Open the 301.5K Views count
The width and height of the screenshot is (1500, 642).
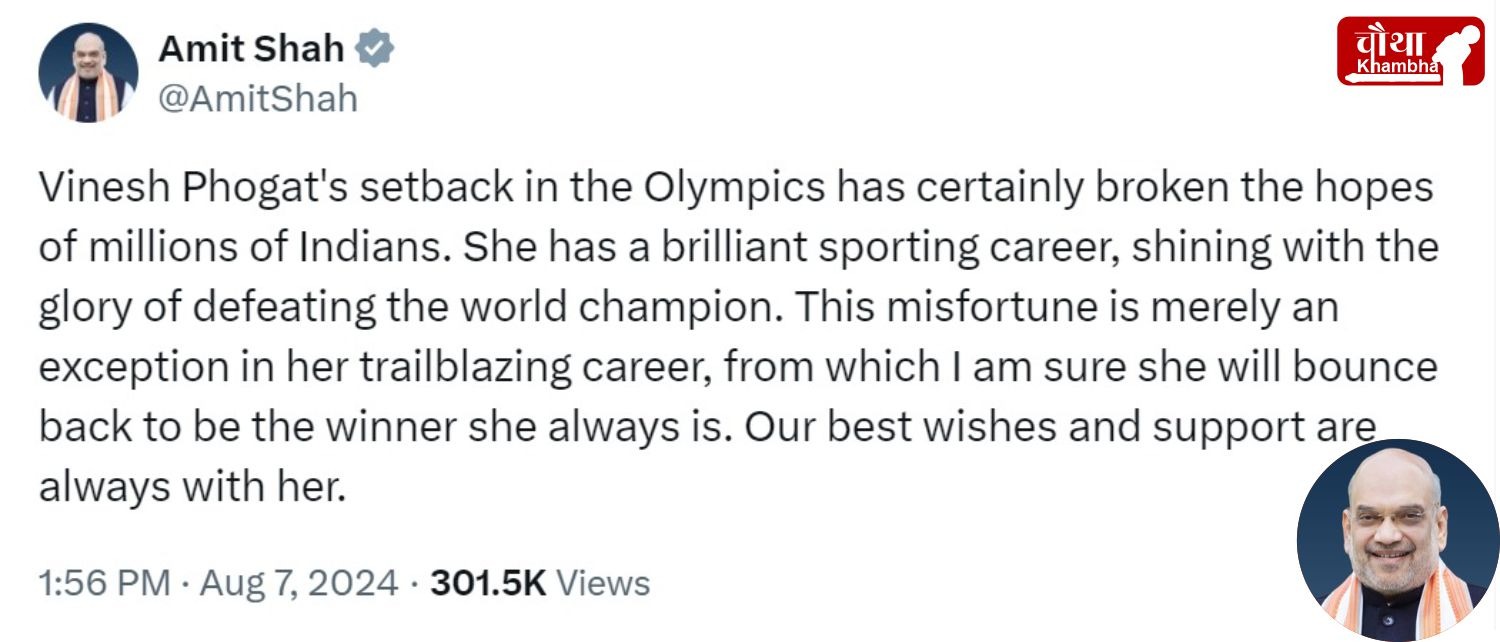(x=540, y=582)
